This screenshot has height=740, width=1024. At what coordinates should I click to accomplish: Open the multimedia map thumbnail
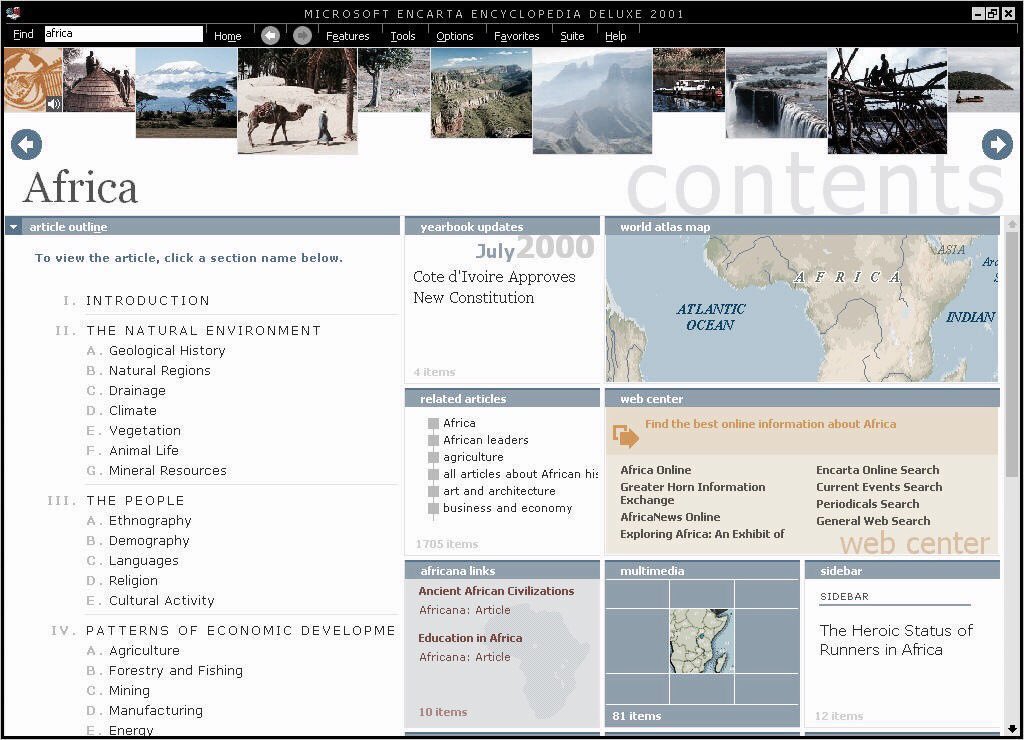[701, 641]
